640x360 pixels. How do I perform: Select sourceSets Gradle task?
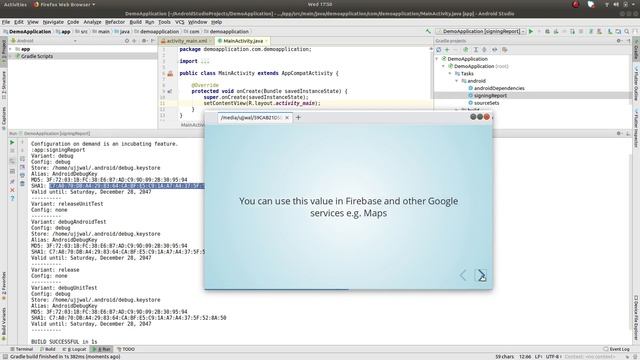486,103
